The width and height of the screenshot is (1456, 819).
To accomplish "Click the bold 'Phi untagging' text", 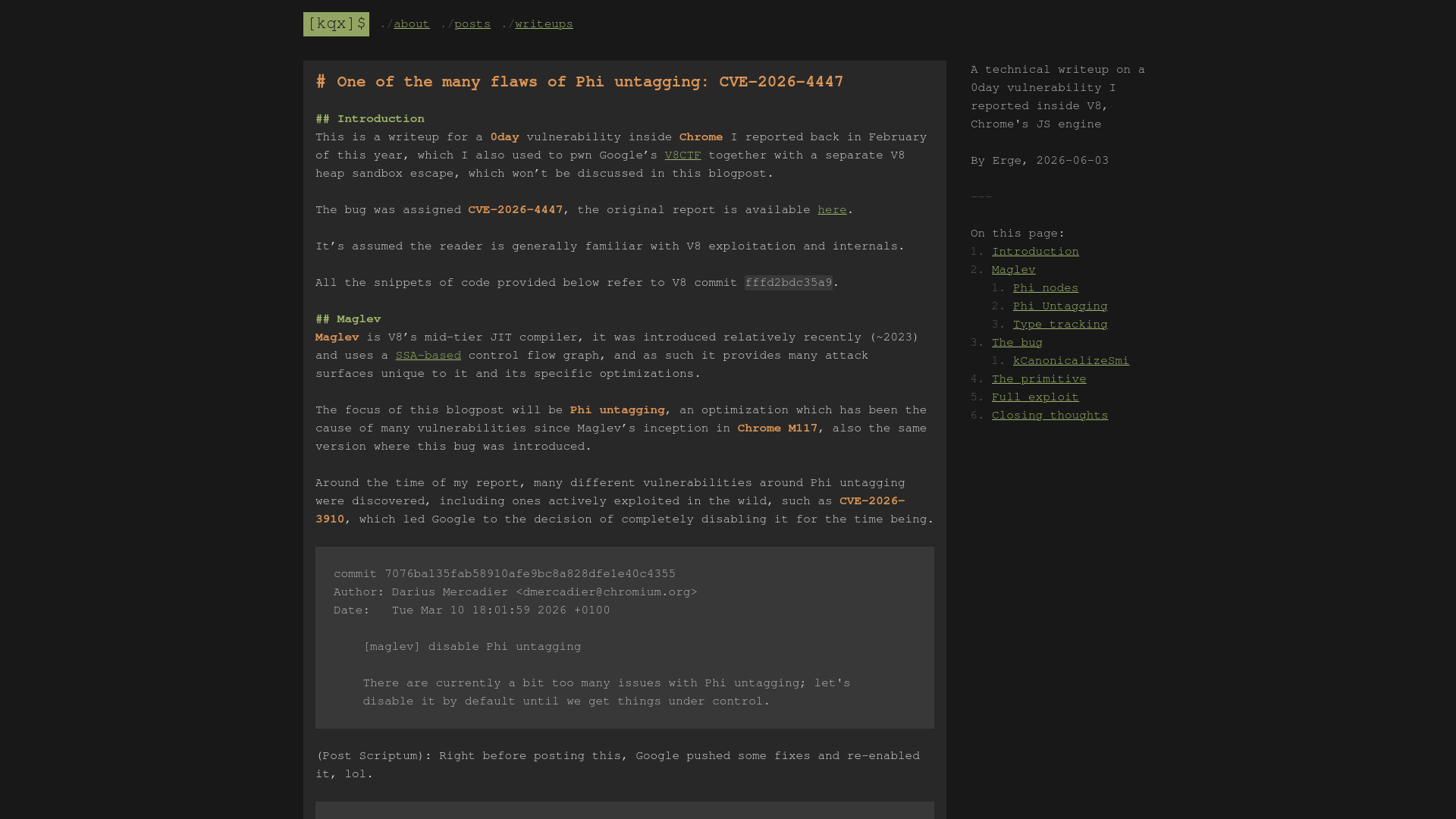I will [x=617, y=410].
